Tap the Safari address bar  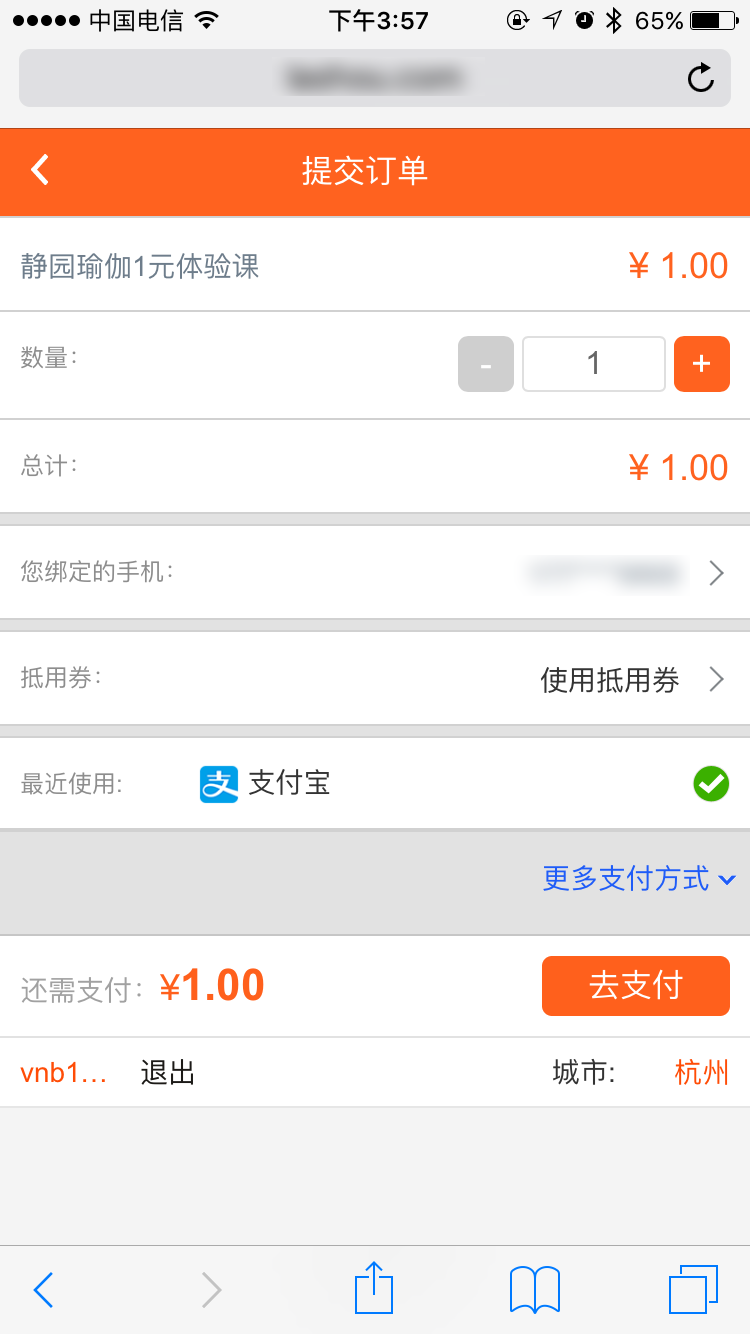coord(360,78)
